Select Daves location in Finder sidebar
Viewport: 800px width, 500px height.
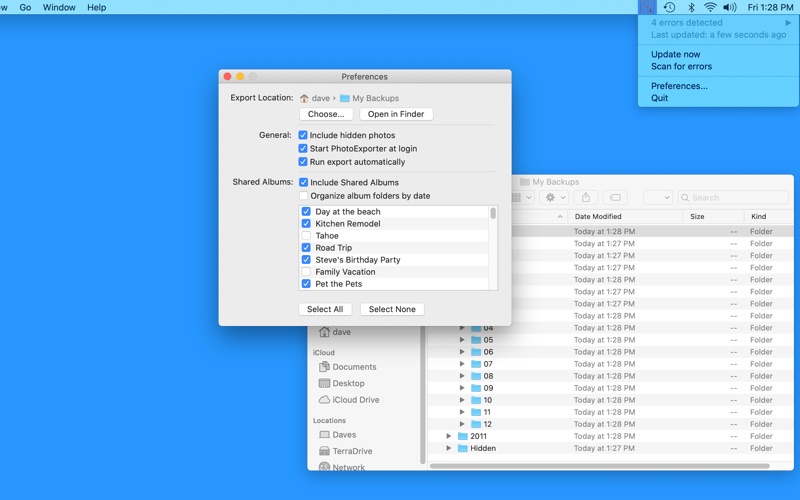click(x=338, y=435)
